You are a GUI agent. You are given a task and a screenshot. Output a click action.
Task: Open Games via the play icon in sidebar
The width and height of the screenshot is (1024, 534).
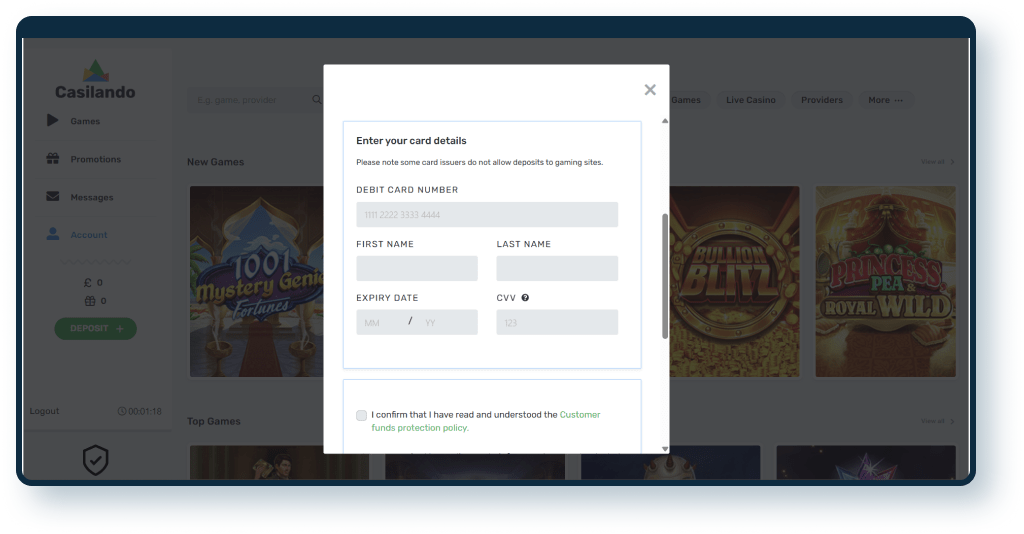coord(53,121)
